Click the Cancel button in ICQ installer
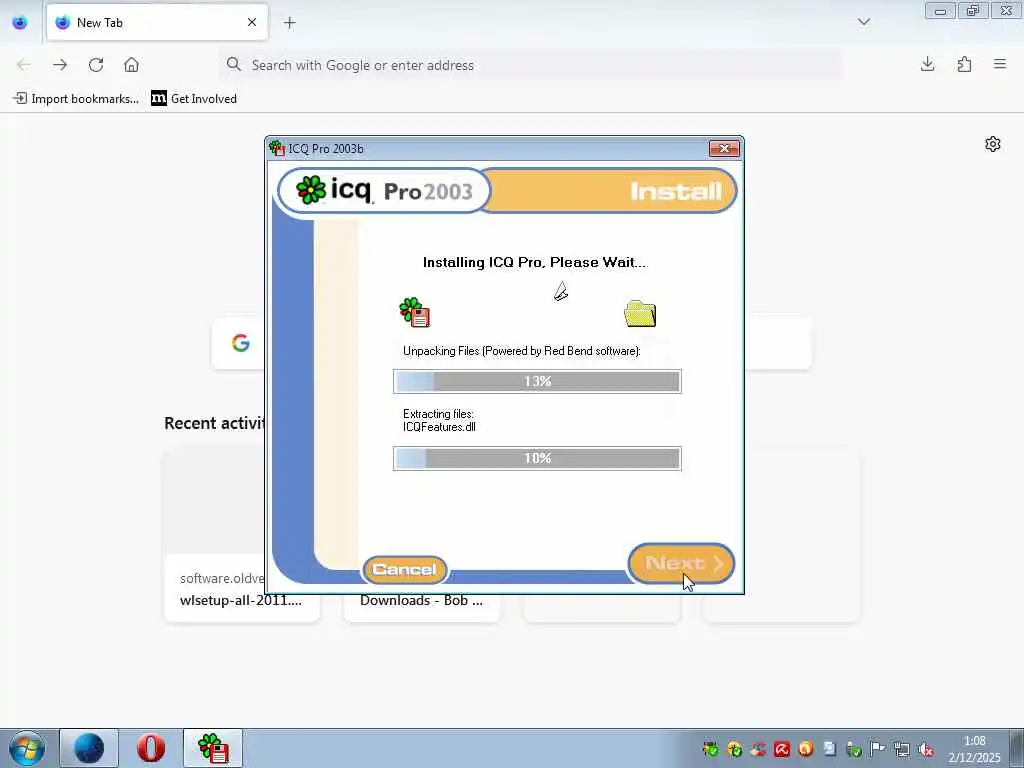1024x768 pixels. click(x=405, y=569)
